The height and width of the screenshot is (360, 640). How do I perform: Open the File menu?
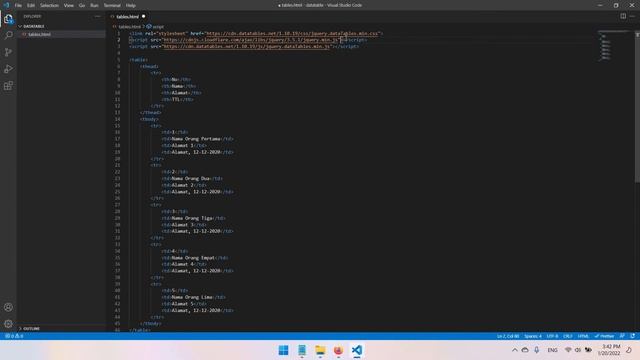pos(18,5)
